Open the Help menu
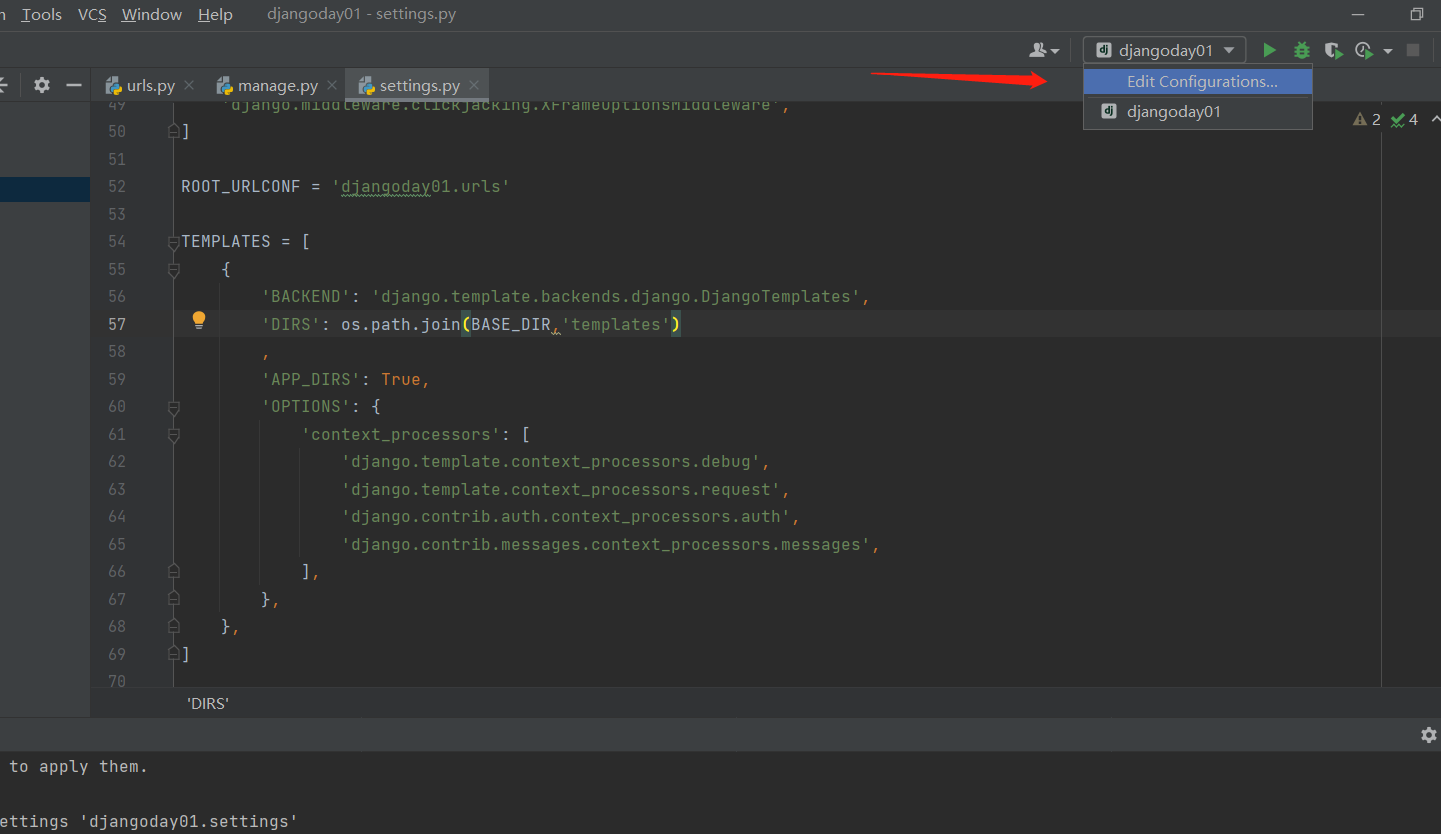The width and height of the screenshot is (1441, 834). point(215,14)
